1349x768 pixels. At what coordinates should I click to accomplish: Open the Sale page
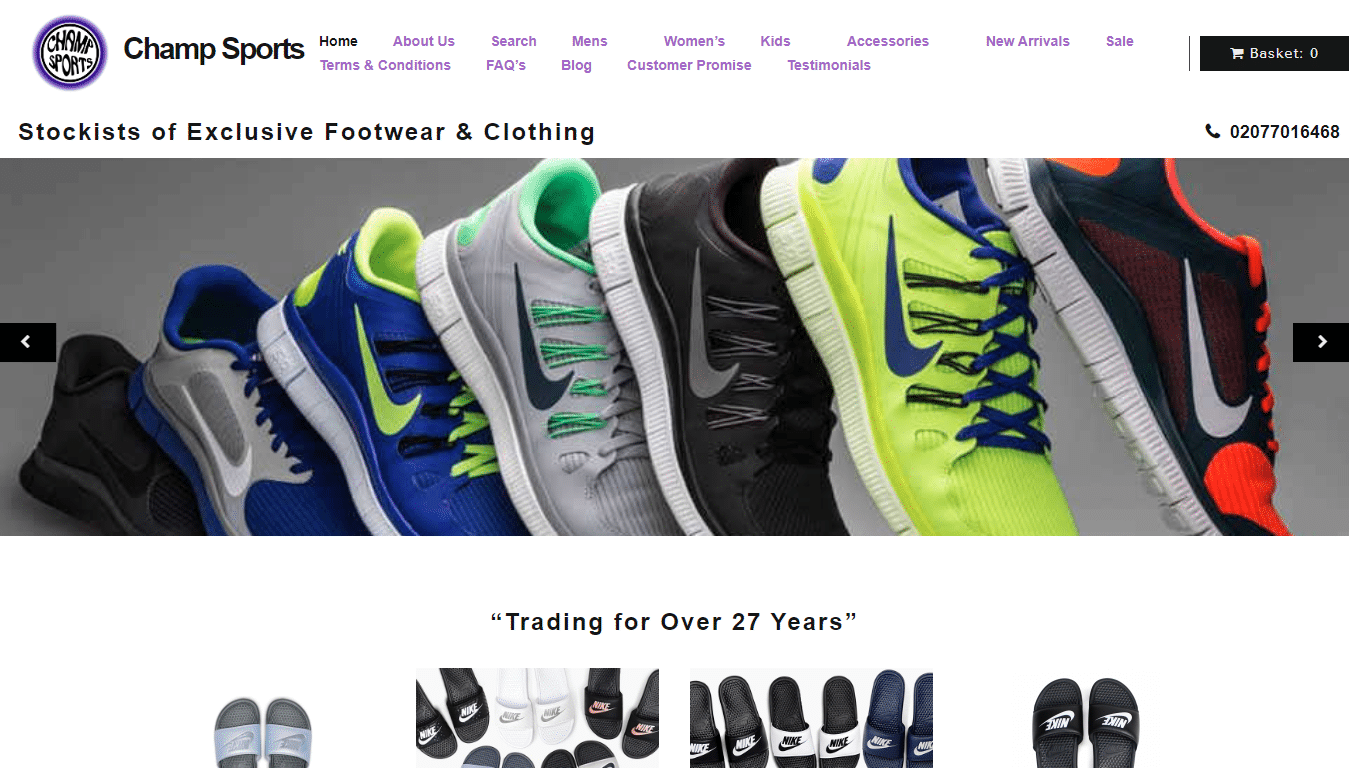coord(1120,41)
